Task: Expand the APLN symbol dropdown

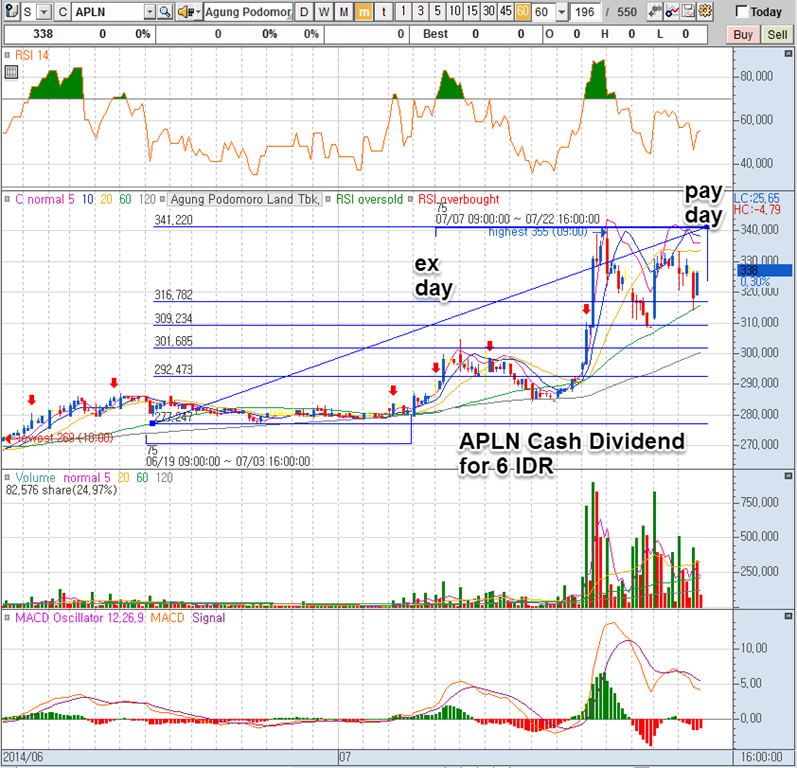Action: click(149, 12)
